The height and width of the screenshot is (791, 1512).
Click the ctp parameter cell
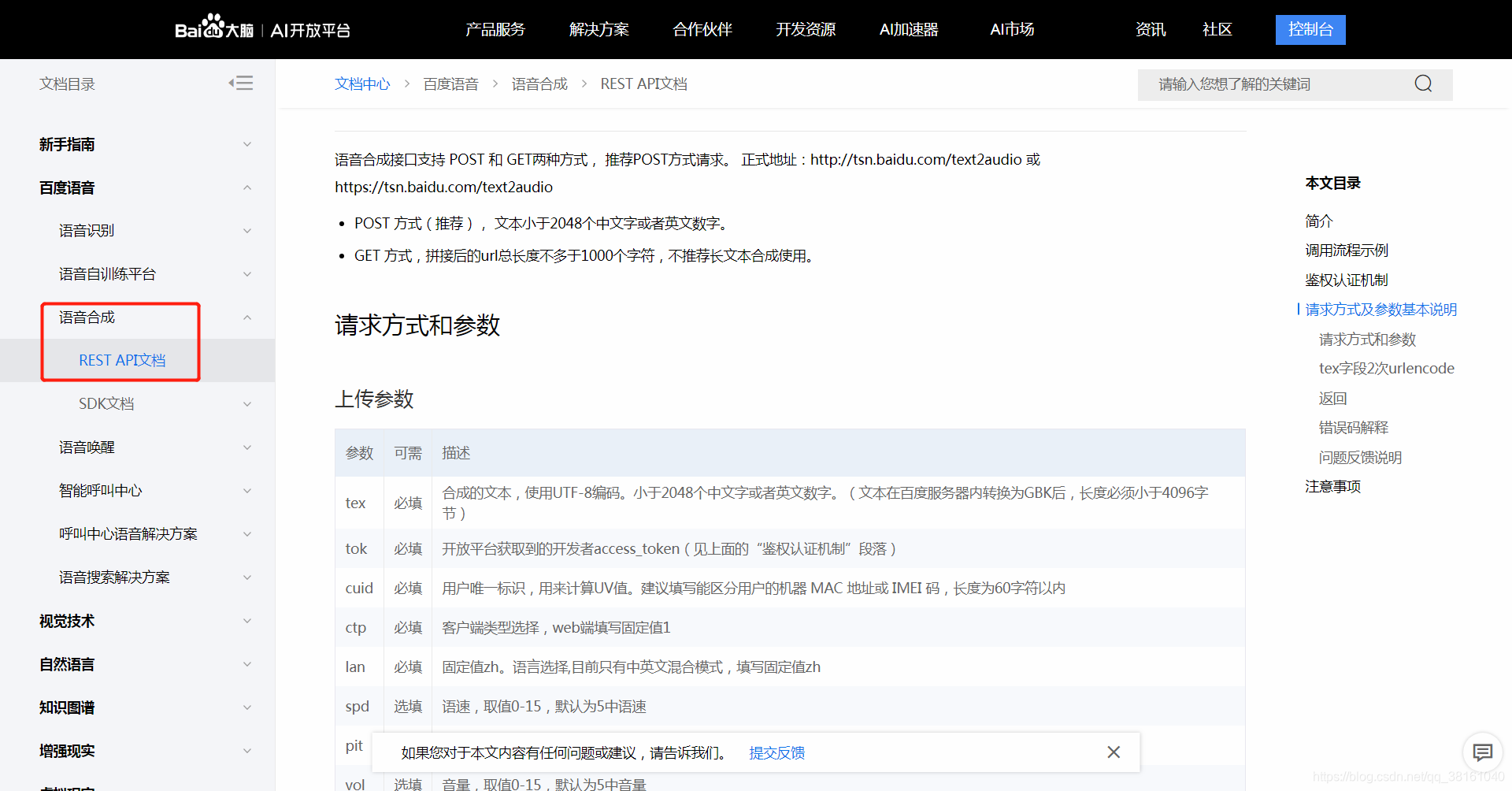coord(359,627)
